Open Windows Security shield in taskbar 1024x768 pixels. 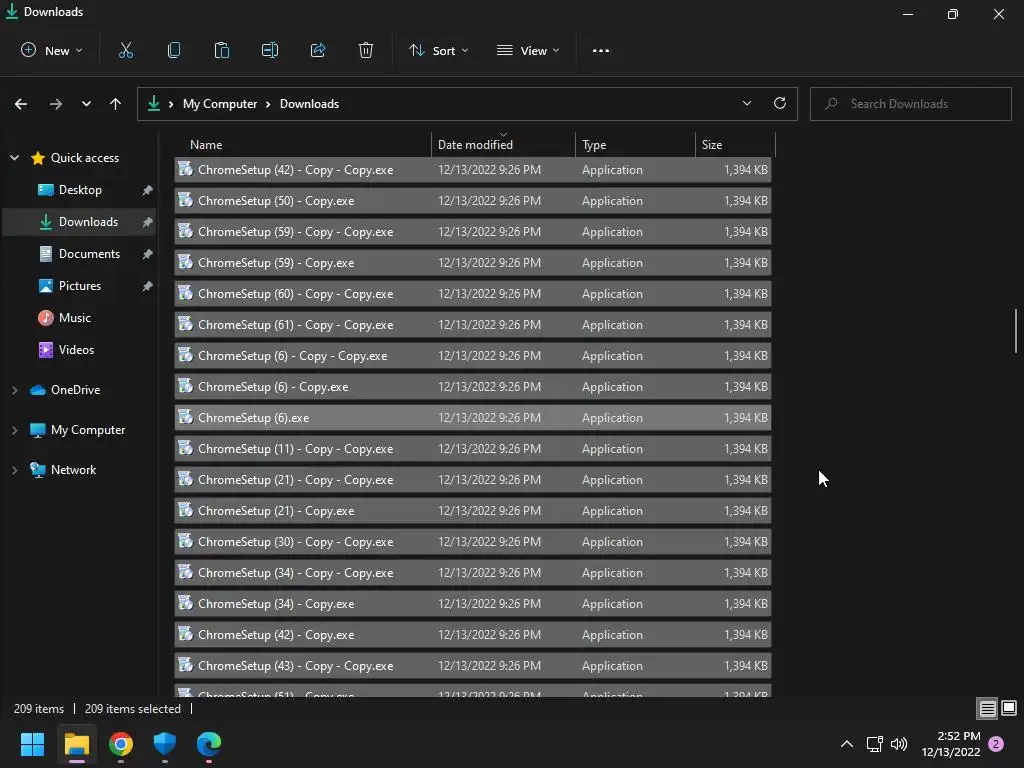(165, 744)
